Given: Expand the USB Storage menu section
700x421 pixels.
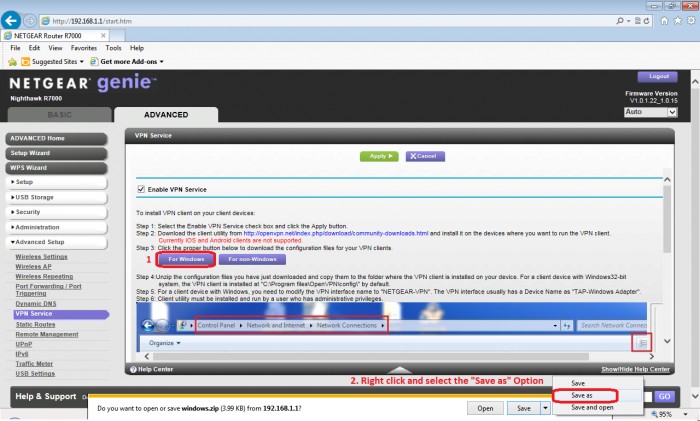Looking at the screenshot, I should 56,197.
